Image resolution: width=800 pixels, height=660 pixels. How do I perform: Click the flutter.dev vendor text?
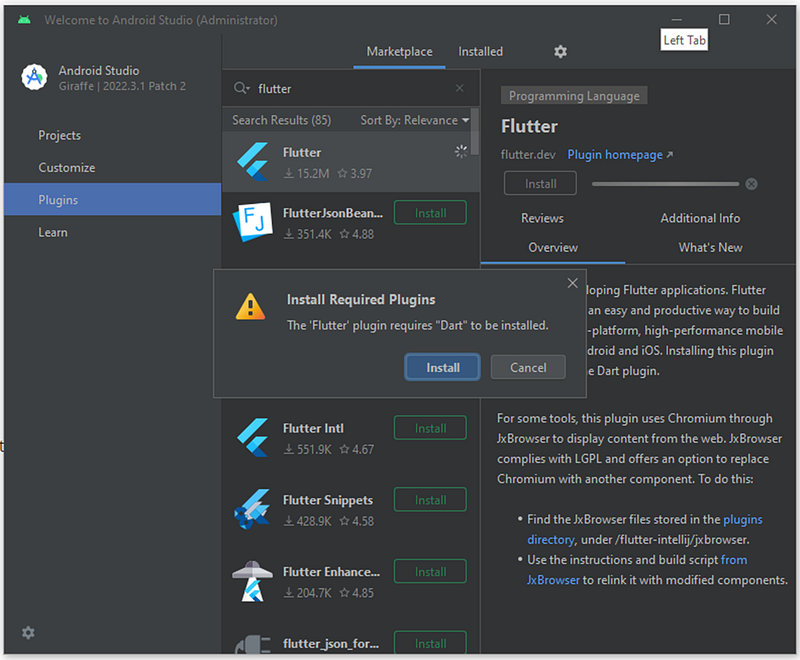(528, 155)
